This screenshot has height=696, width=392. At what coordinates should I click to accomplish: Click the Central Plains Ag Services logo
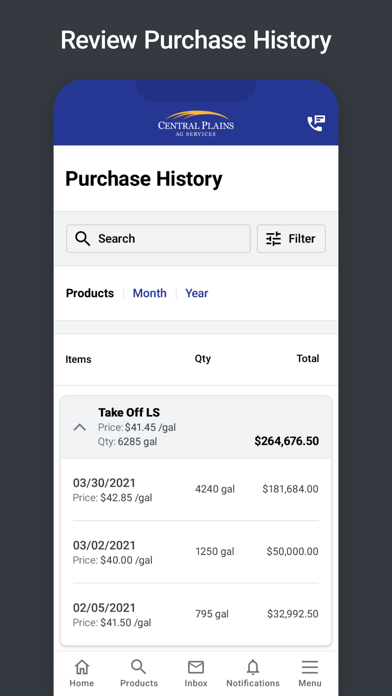196,123
